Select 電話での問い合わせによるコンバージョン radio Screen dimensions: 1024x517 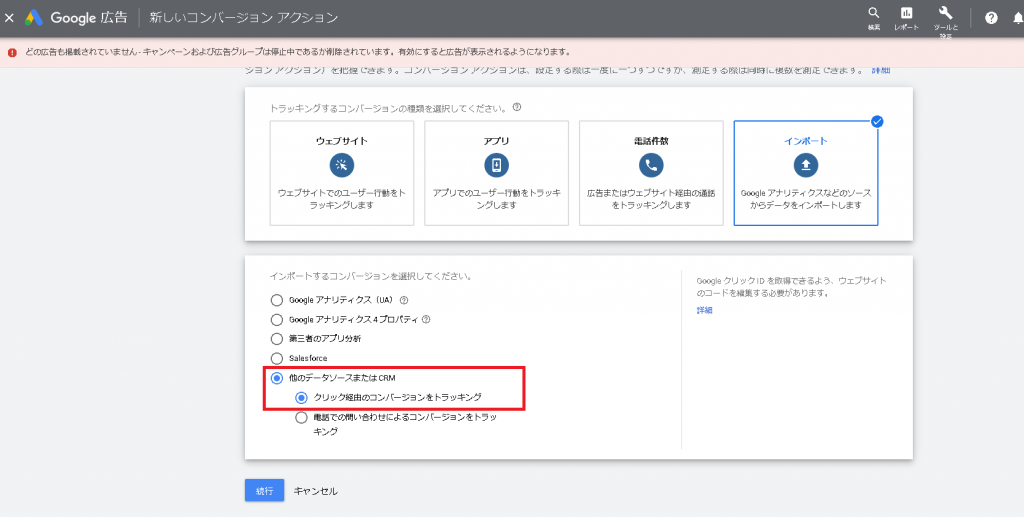[x=301, y=418]
